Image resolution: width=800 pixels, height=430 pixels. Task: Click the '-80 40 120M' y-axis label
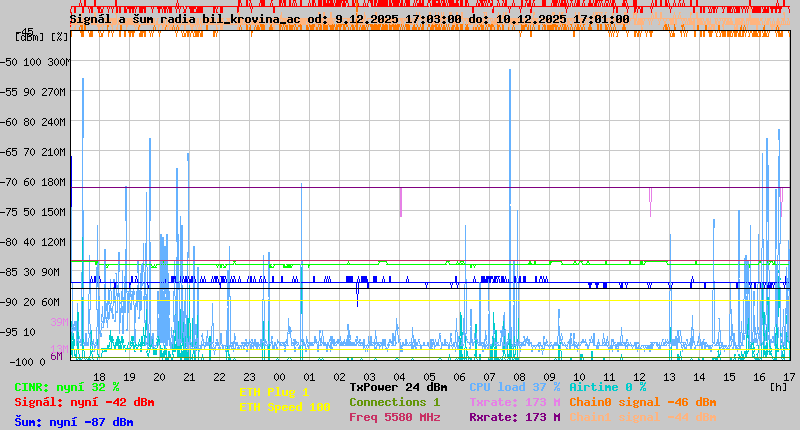(34, 242)
